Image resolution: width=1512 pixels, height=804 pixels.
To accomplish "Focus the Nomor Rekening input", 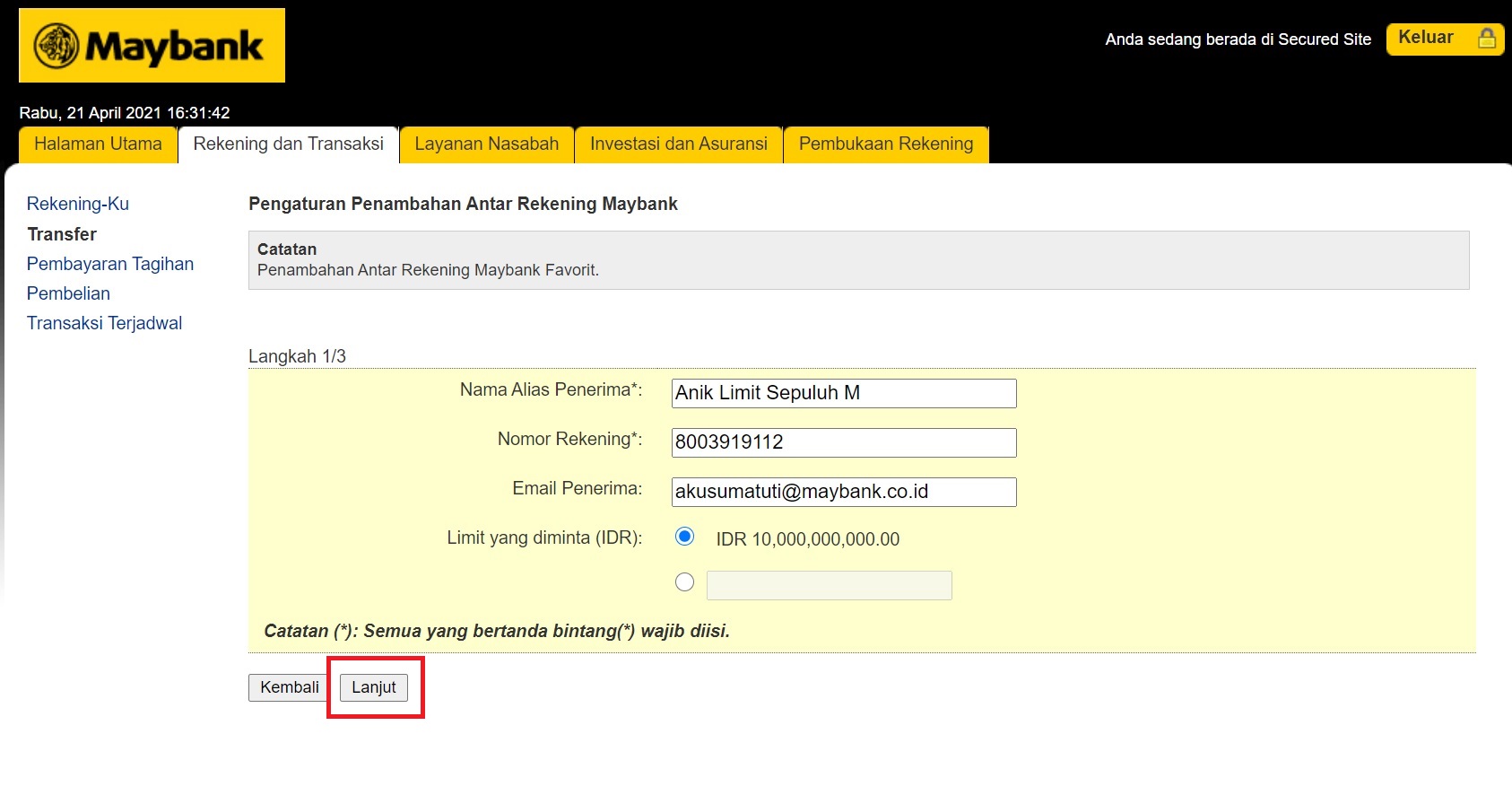I will tap(843, 442).
